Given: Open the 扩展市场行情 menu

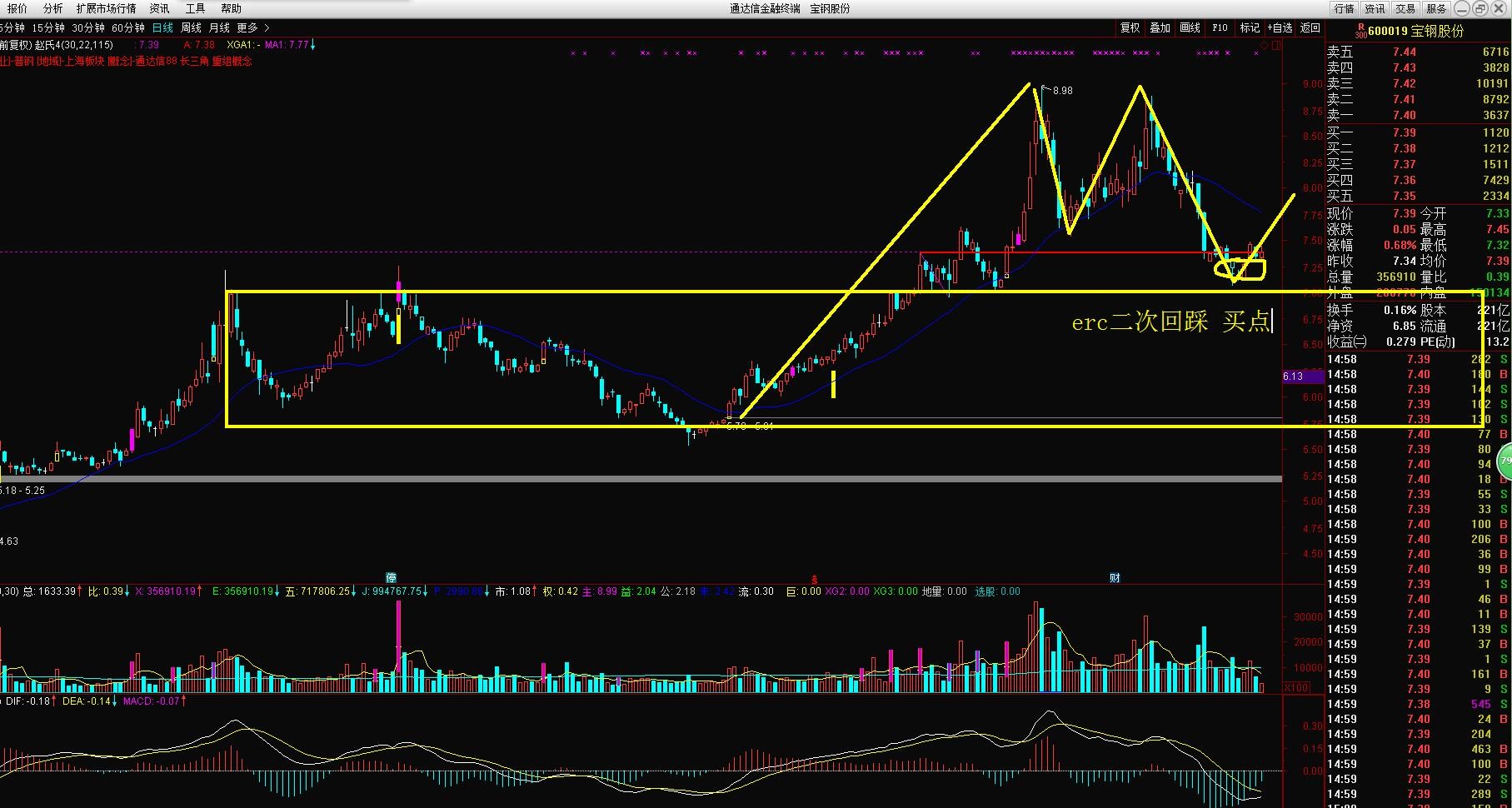Looking at the screenshot, I should pyautogui.click(x=106, y=8).
